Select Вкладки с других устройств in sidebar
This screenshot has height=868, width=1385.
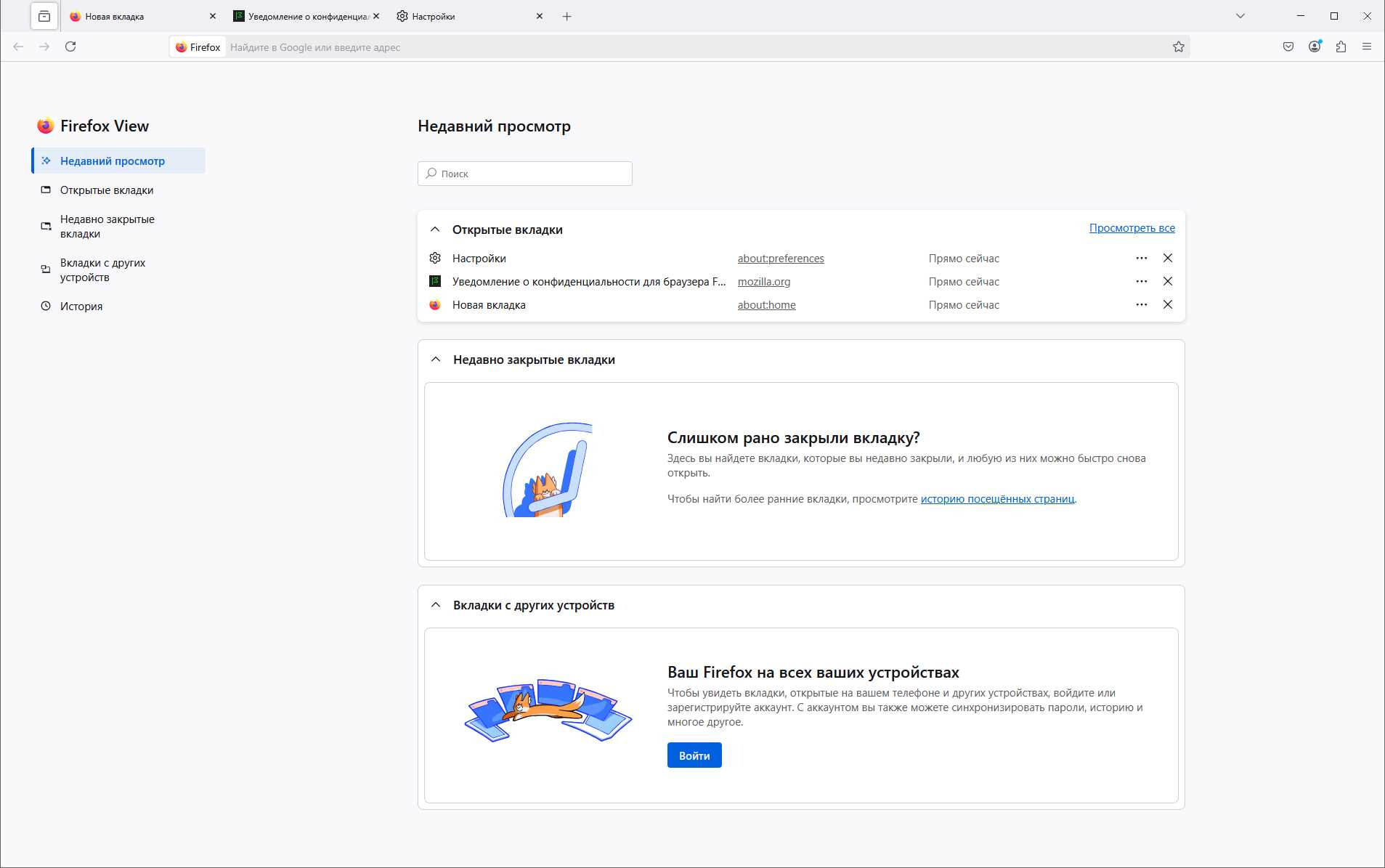(x=118, y=269)
